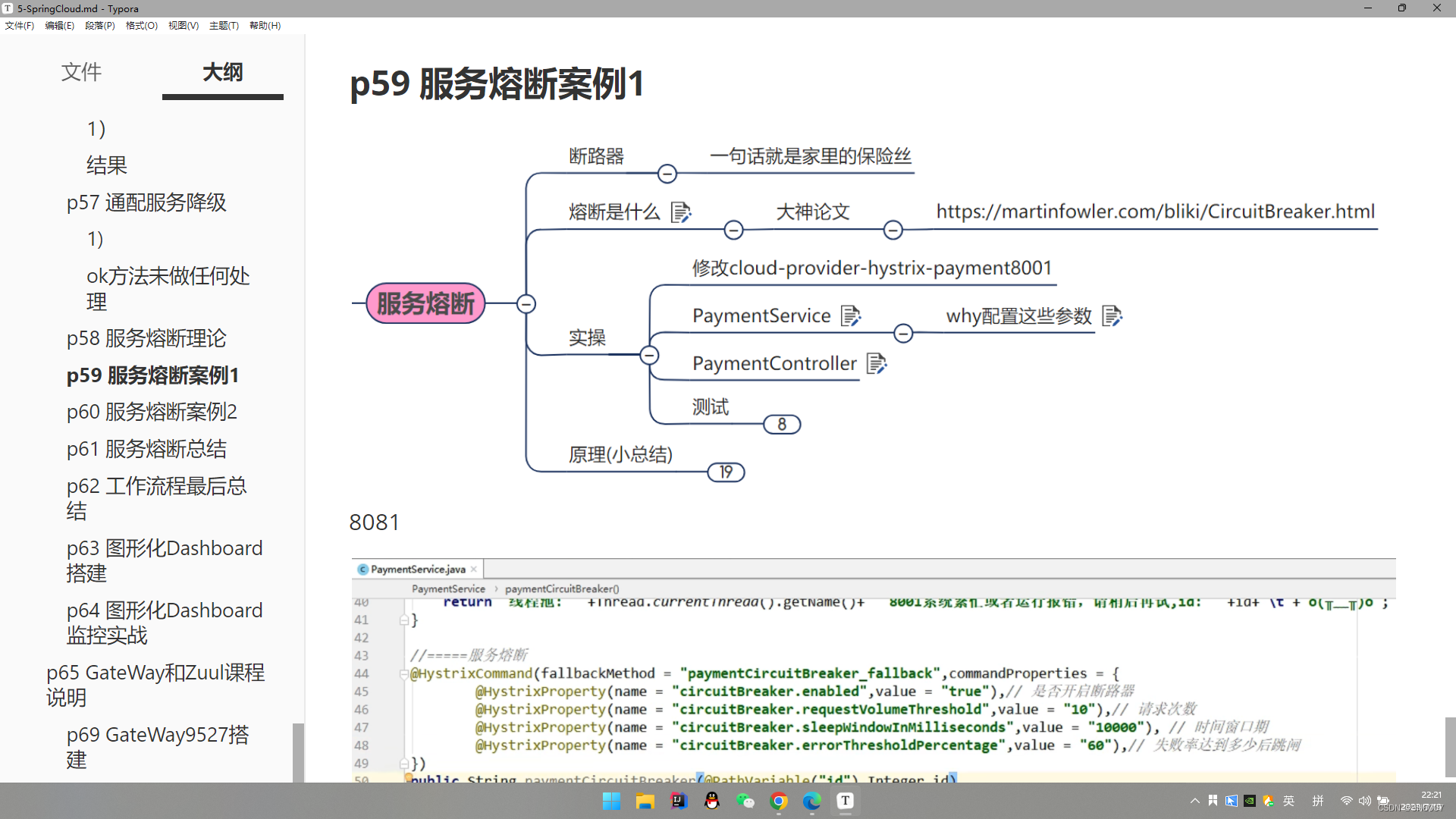Click the CircuitBreaker.html URL

pyautogui.click(x=1155, y=212)
